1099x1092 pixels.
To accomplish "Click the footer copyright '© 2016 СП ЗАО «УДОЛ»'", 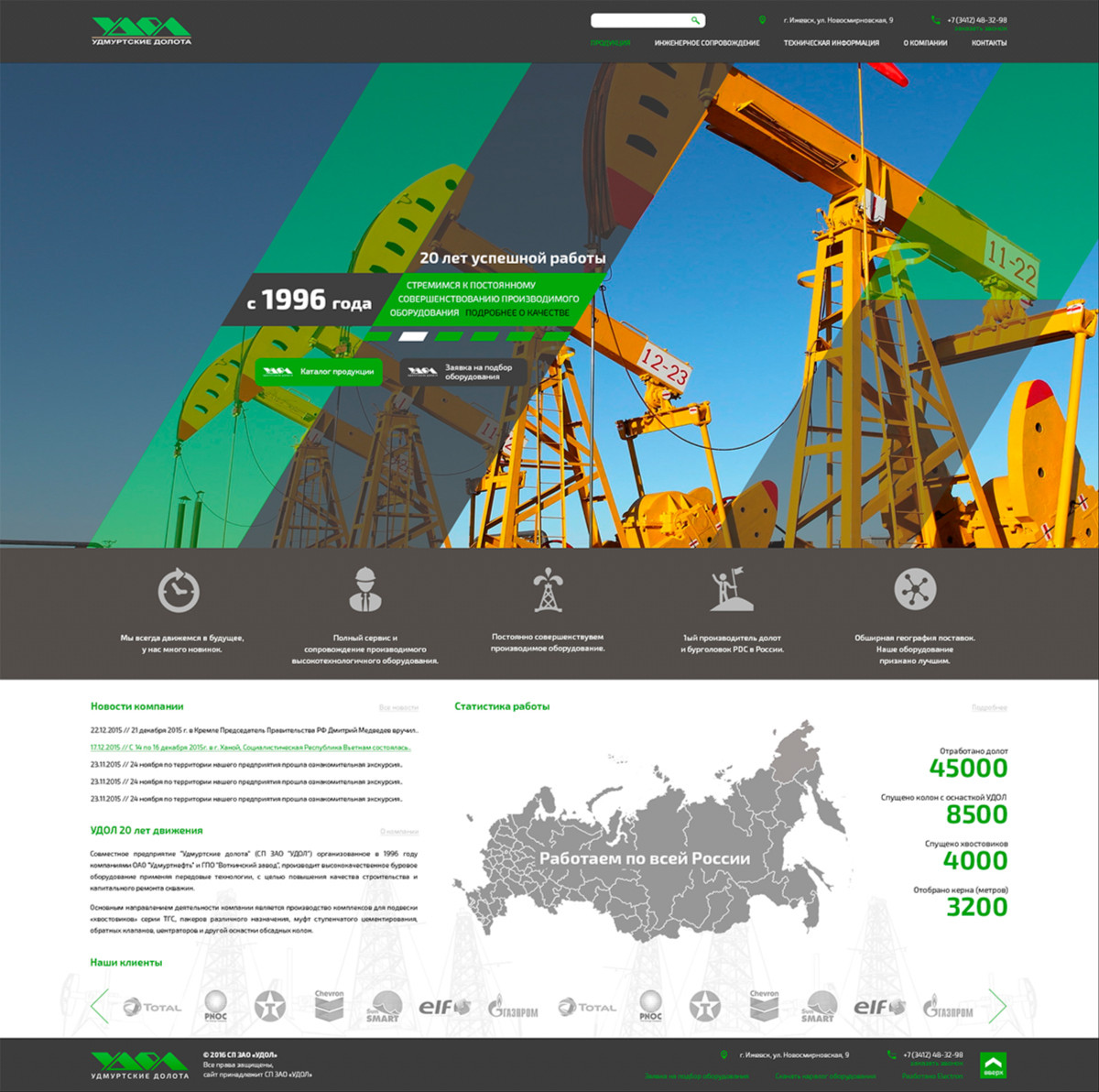I will pyautogui.click(x=240, y=1055).
